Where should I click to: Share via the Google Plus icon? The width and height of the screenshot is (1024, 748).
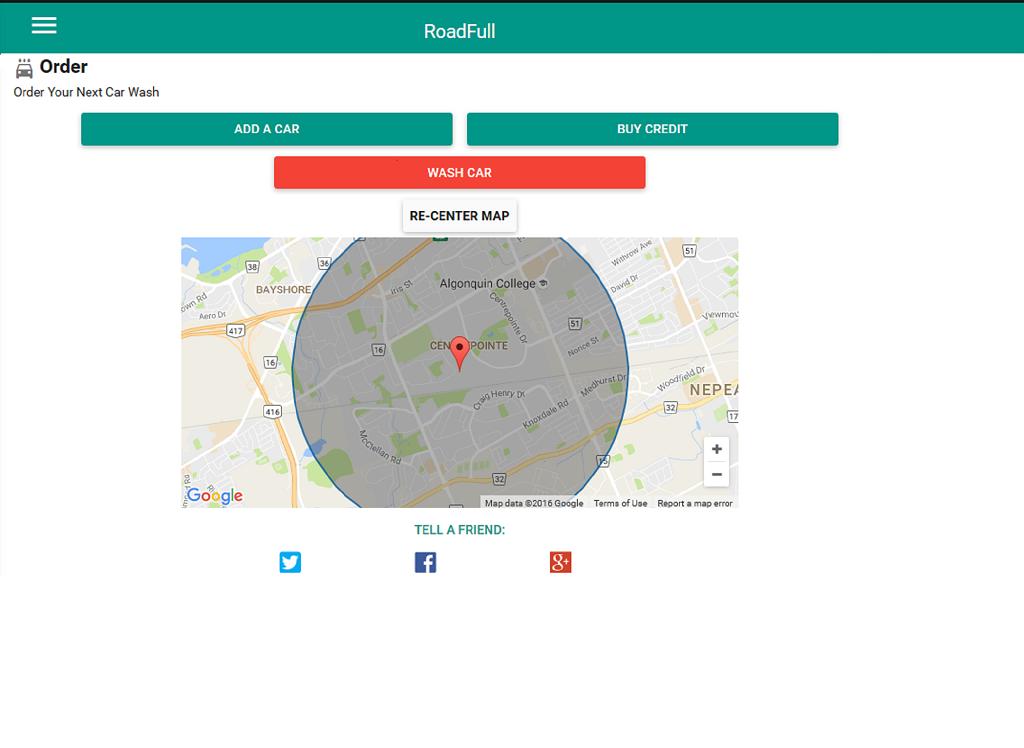click(x=560, y=562)
